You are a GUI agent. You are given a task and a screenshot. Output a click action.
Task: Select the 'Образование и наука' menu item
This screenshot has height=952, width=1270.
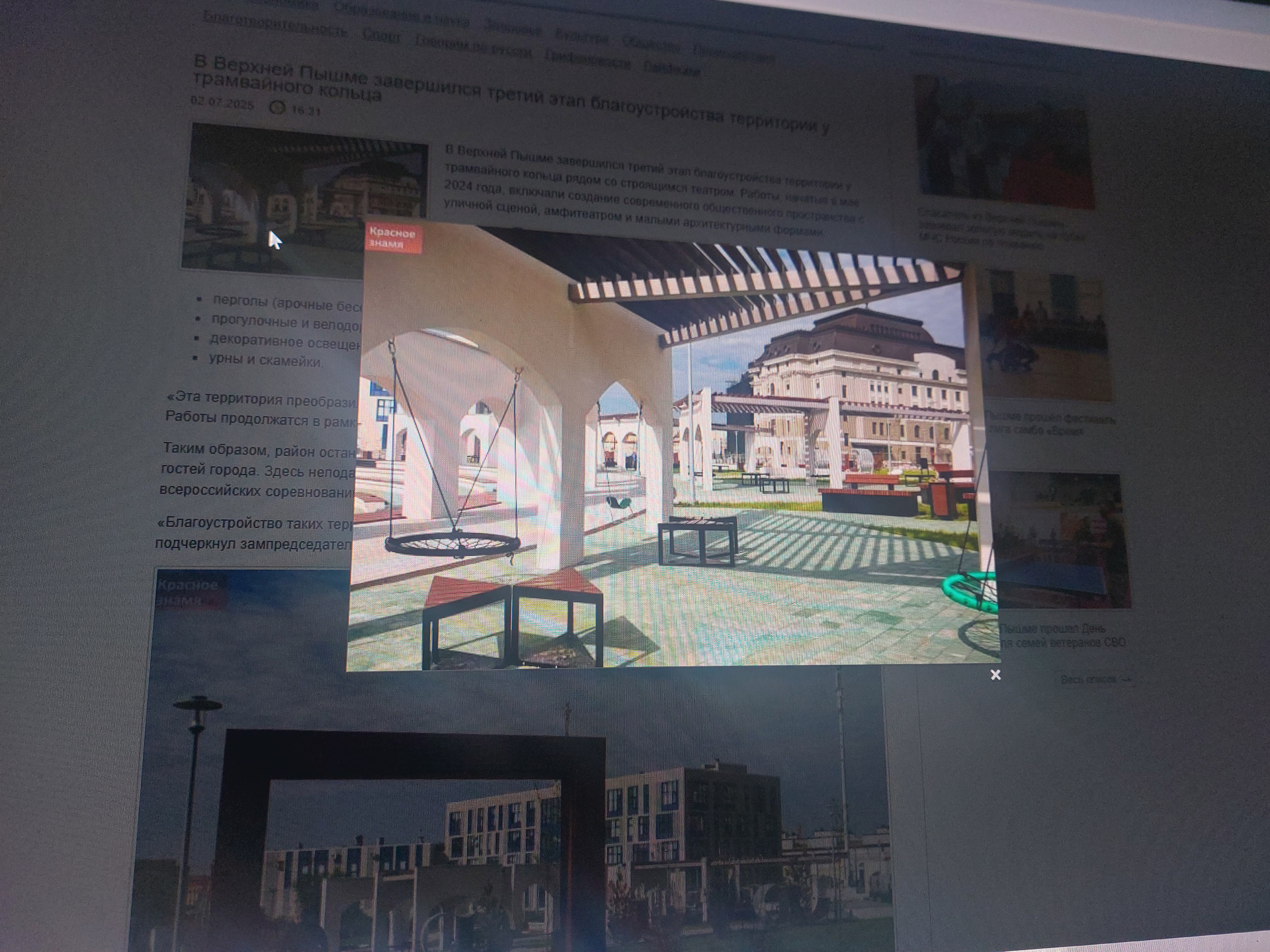pos(401,15)
